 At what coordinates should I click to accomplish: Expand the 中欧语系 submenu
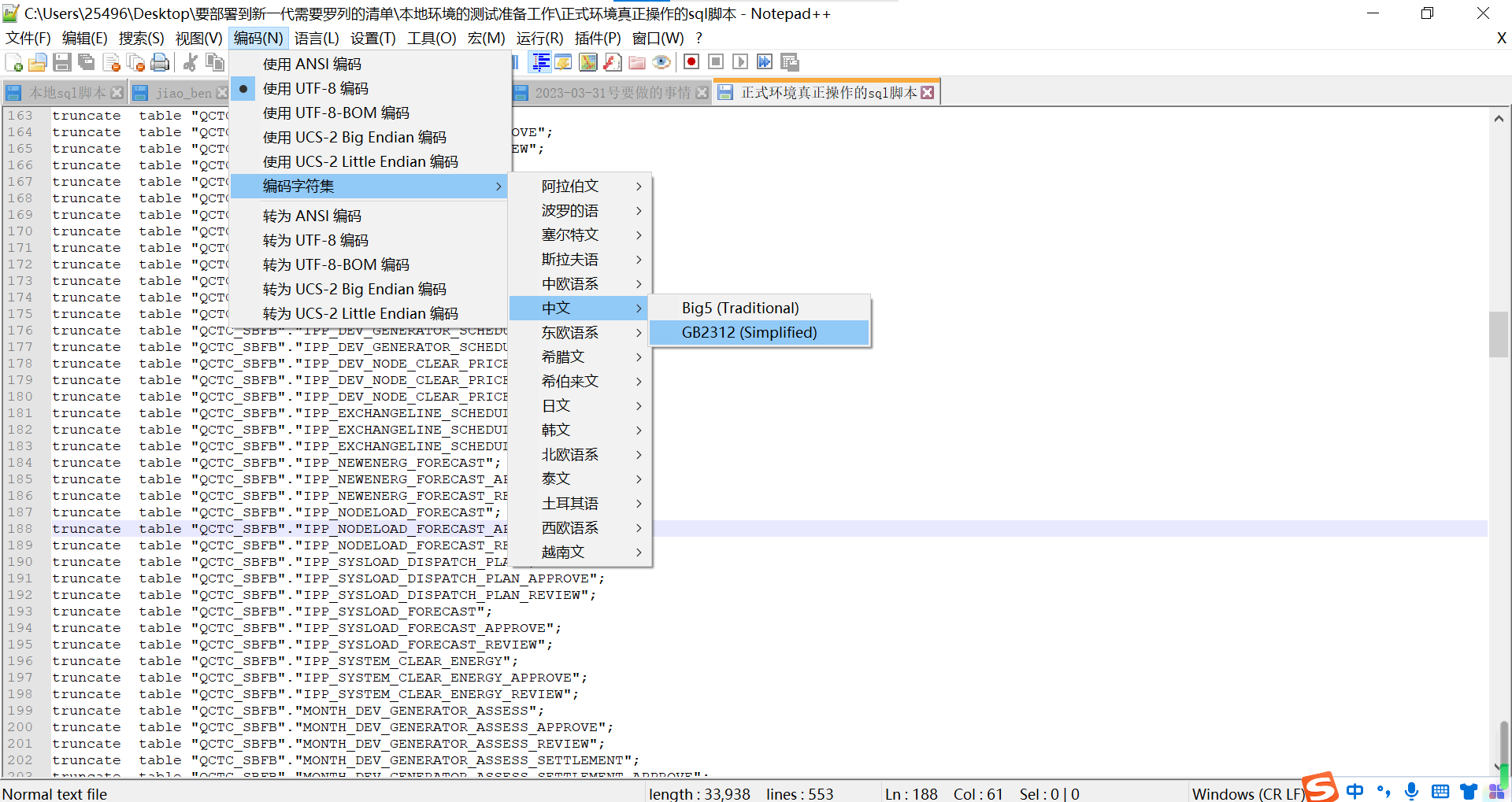coord(580,283)
